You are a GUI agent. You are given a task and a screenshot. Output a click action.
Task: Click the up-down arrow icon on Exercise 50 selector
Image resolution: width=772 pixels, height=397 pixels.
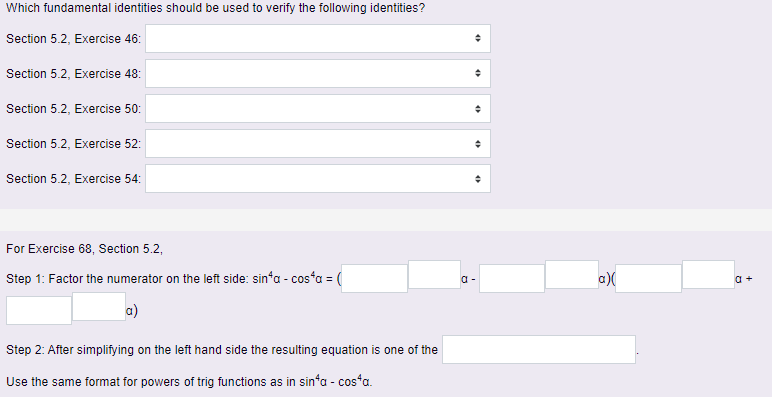click(477, 109)
